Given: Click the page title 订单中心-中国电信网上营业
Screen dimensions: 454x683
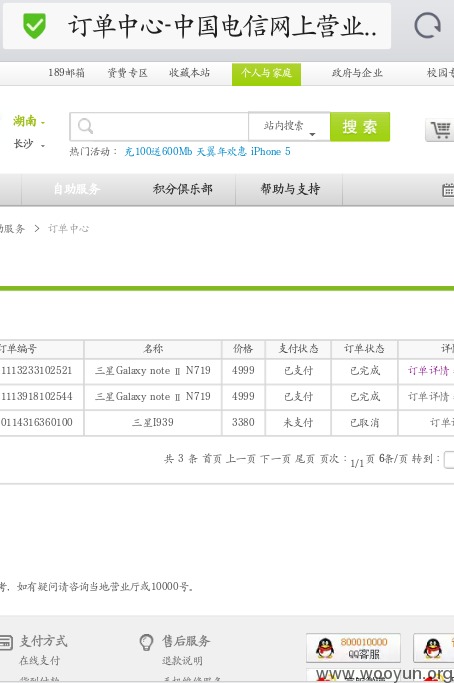Looking at the screenshot, I should [222, 26].
